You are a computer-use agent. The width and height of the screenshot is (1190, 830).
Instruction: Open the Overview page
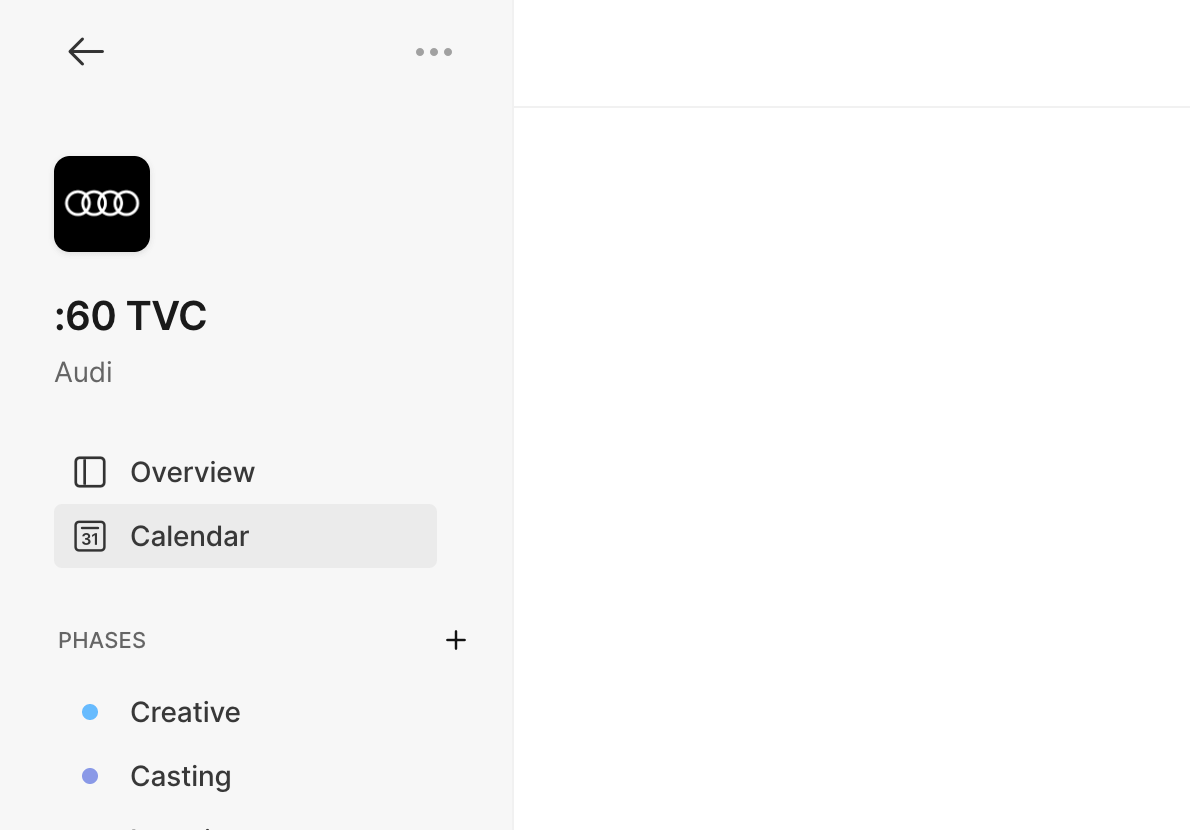(192, 472)
